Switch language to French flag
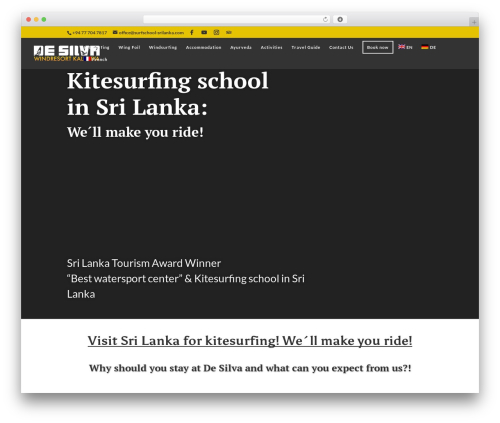500x423 pixels. pos(88,59)
